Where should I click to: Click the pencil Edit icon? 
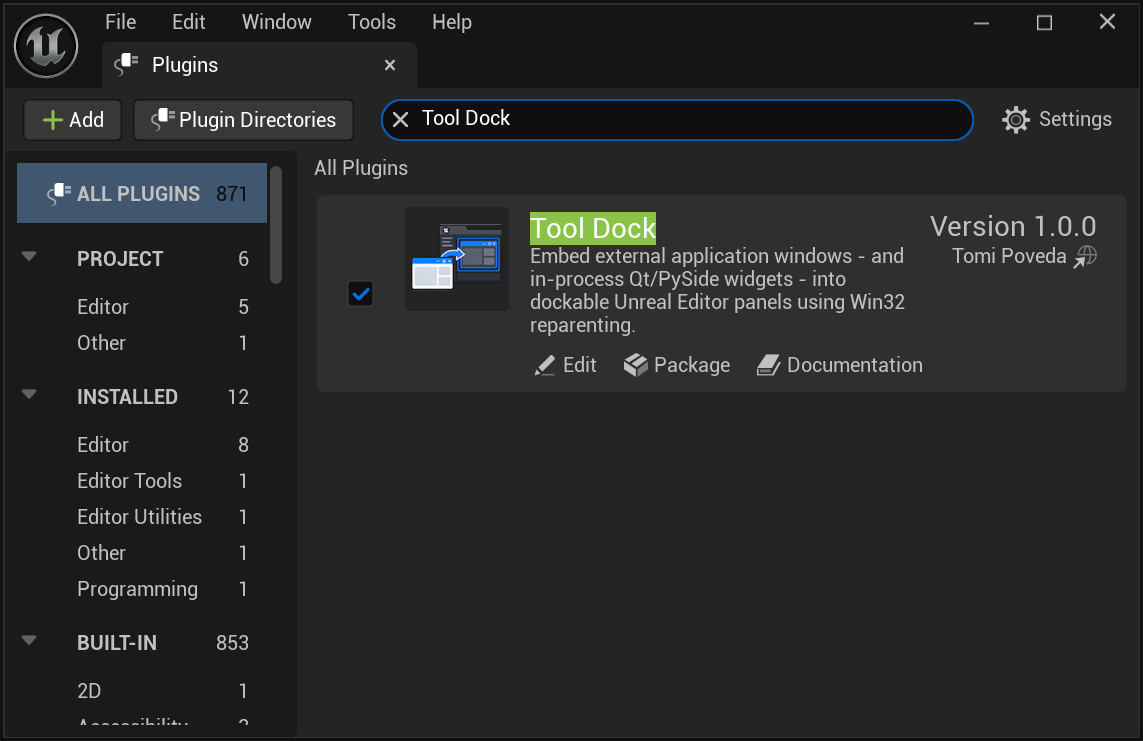click(x=545, y=365)
